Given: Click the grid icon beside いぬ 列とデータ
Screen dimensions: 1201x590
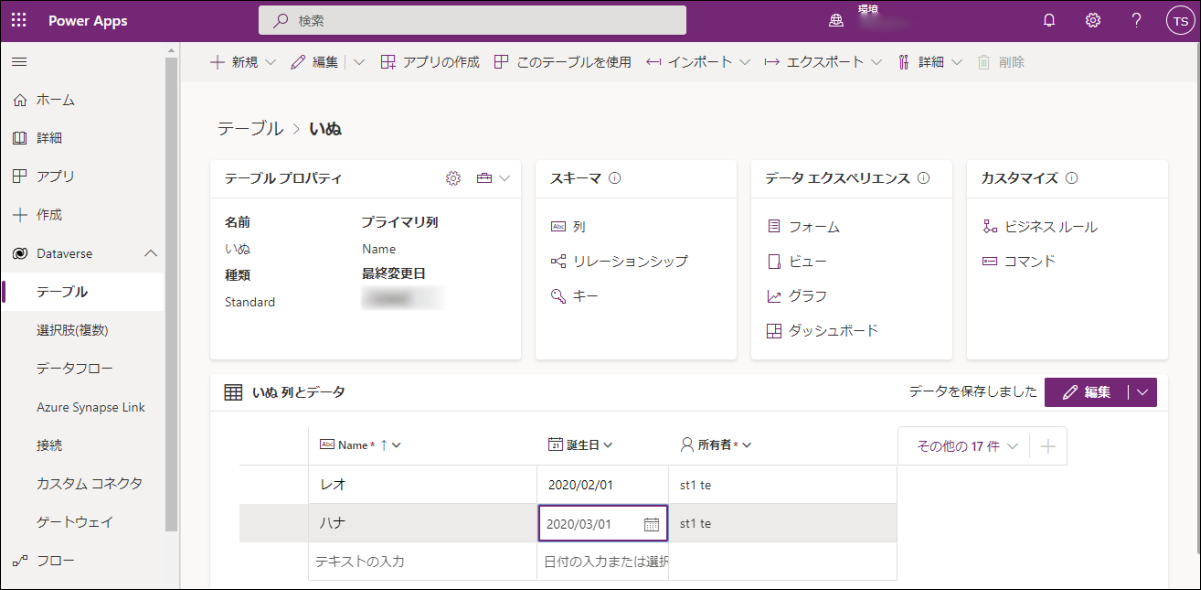Looking at the screenshot, I should coord(232,393).
